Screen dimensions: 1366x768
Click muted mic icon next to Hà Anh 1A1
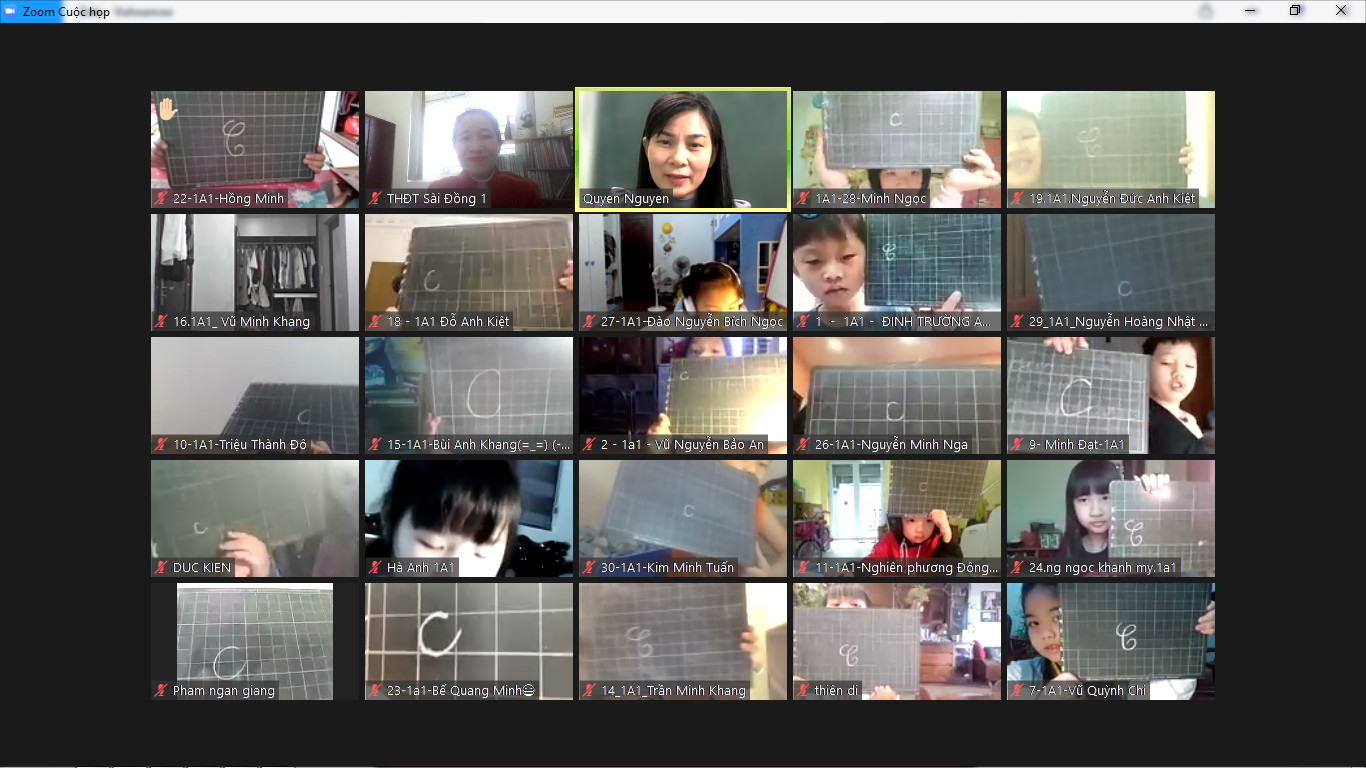click(375, 568)
